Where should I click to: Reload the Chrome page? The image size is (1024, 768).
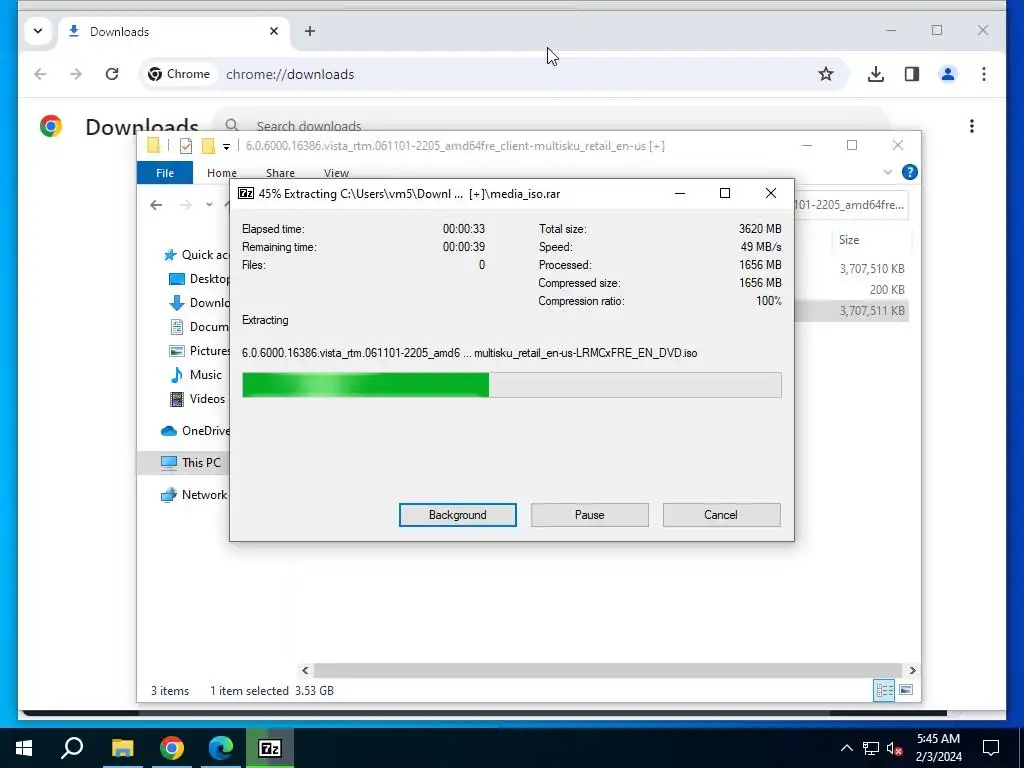coord(112,74)
